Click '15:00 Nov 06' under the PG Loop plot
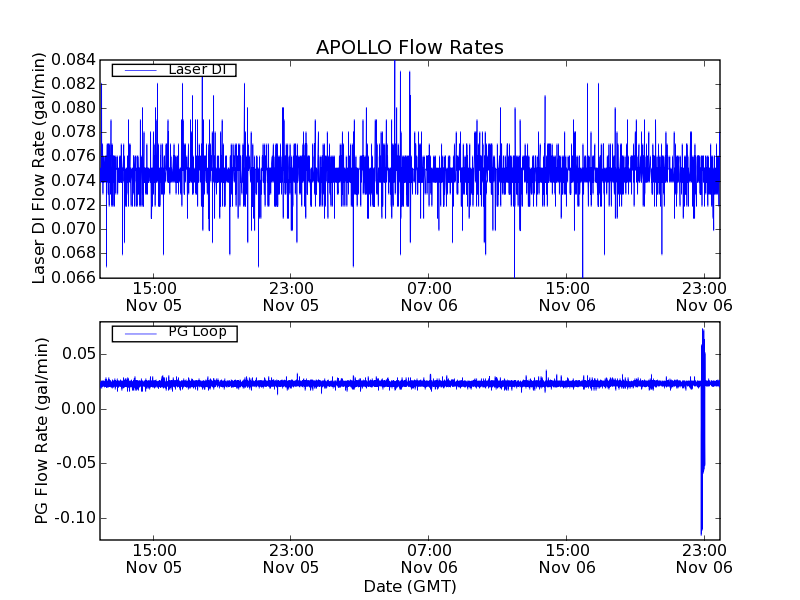The width and height of the screenshot is (800, 600). pos(567,559)
